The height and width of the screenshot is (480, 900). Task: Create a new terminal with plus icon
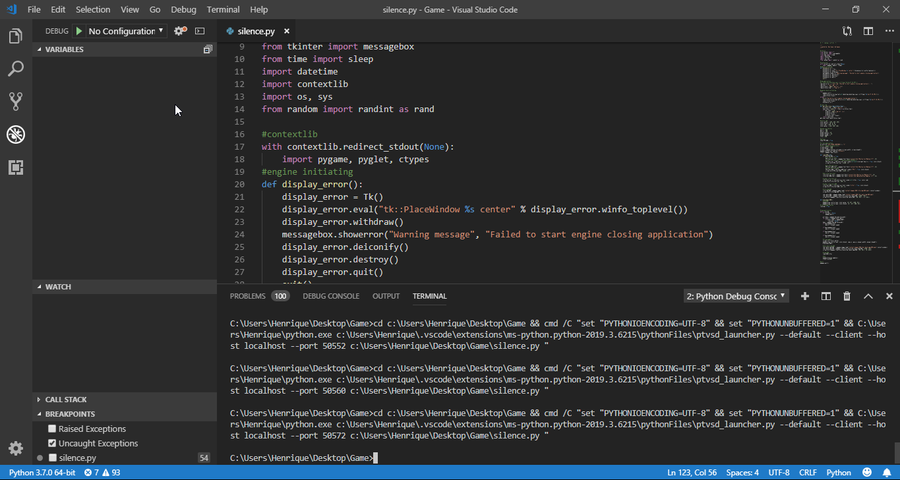805,296
